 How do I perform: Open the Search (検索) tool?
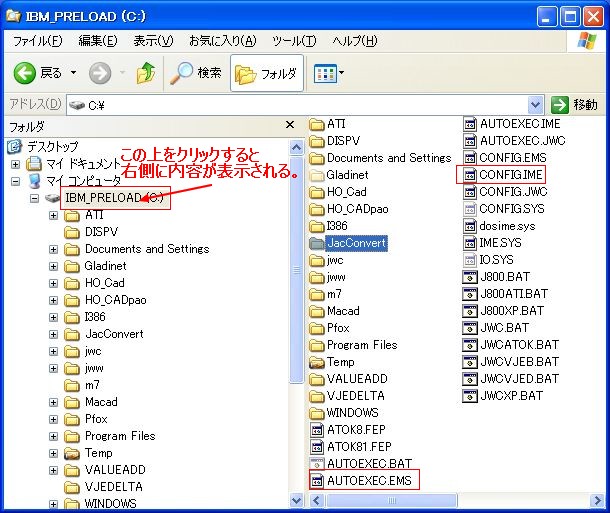(x=196, y=73)
